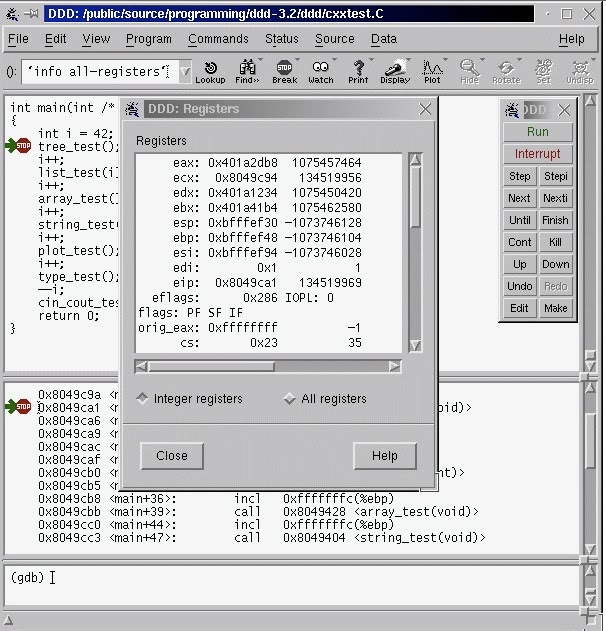
Task: Open the File menu
Action: pyautogui.click(x=18, y=39)
